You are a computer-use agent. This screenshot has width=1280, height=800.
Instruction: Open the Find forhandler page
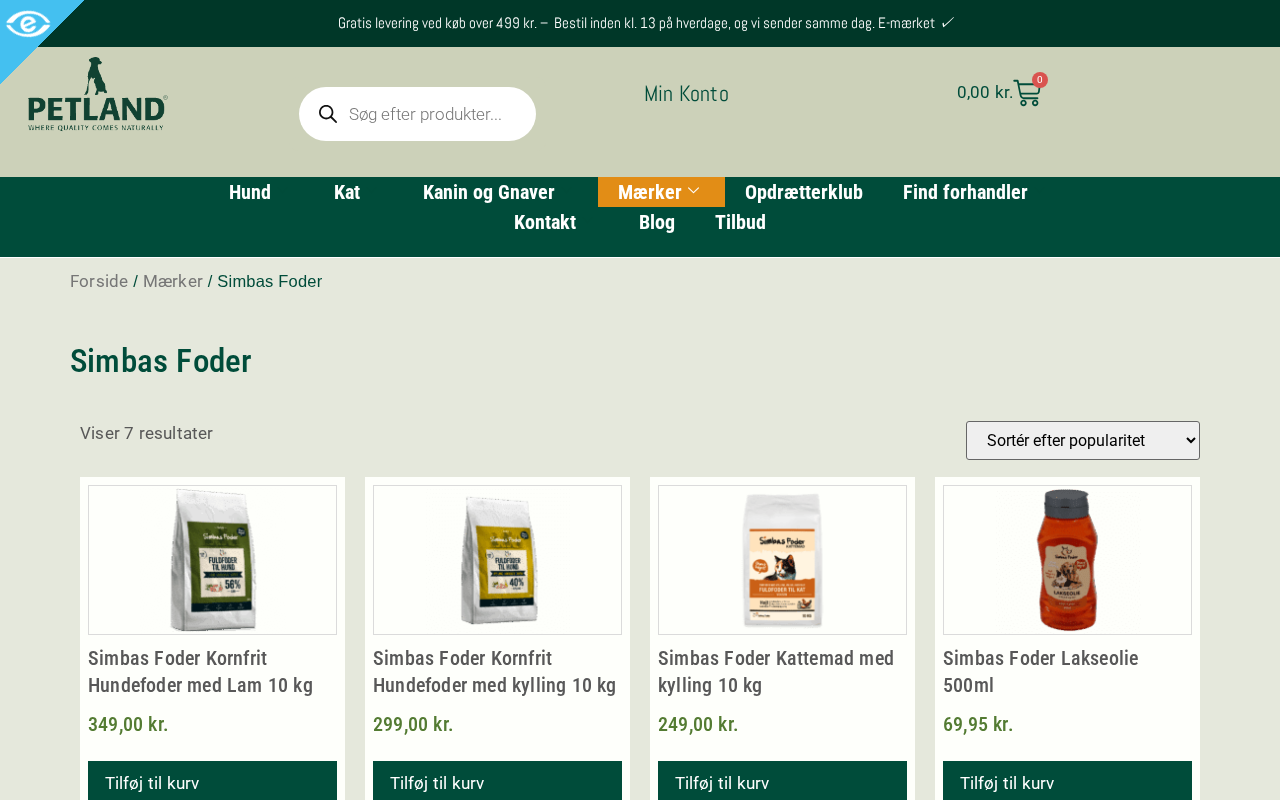click(x=965, y=192)
